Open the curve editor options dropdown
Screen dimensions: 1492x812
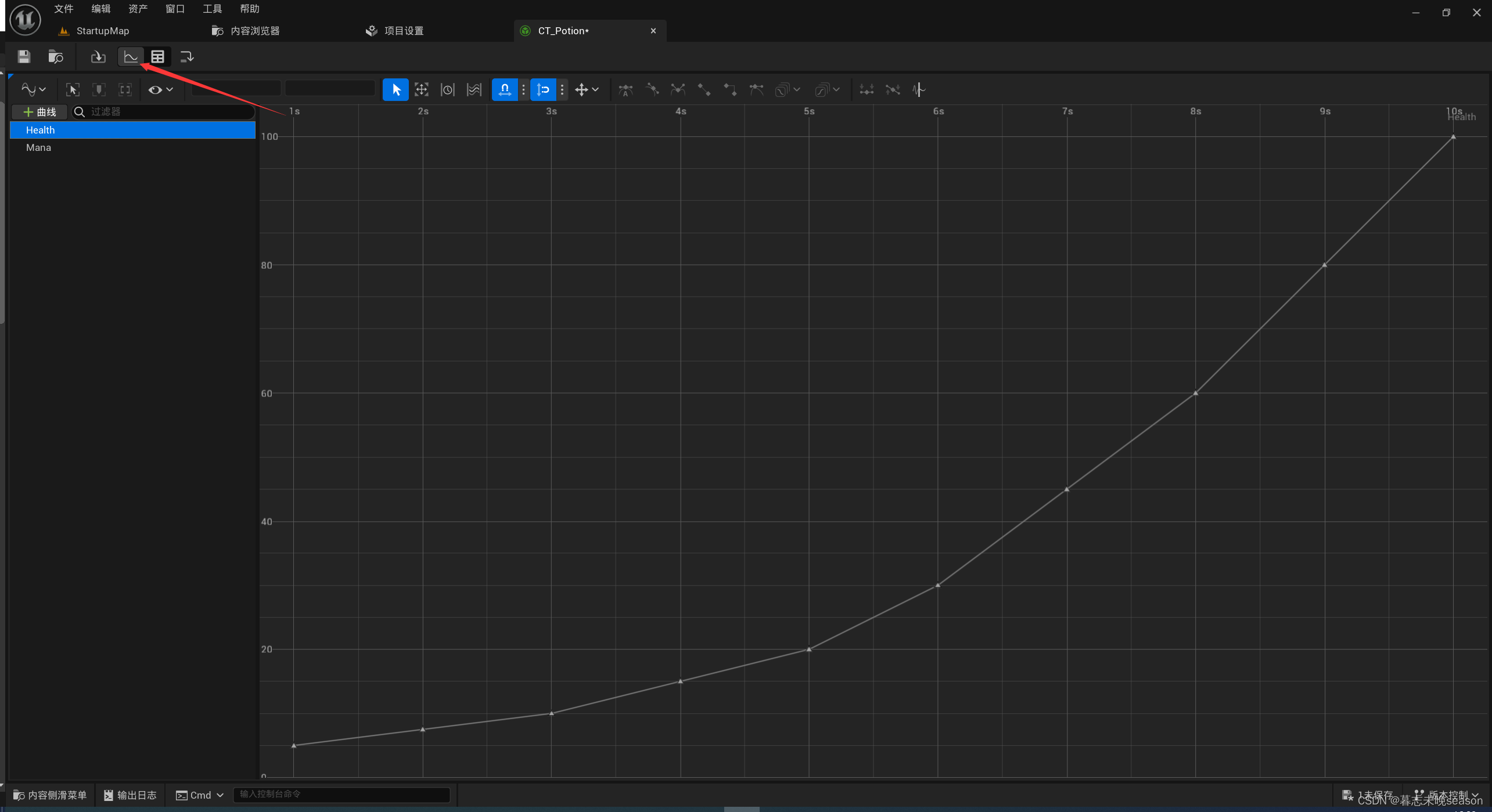(33, 89)
